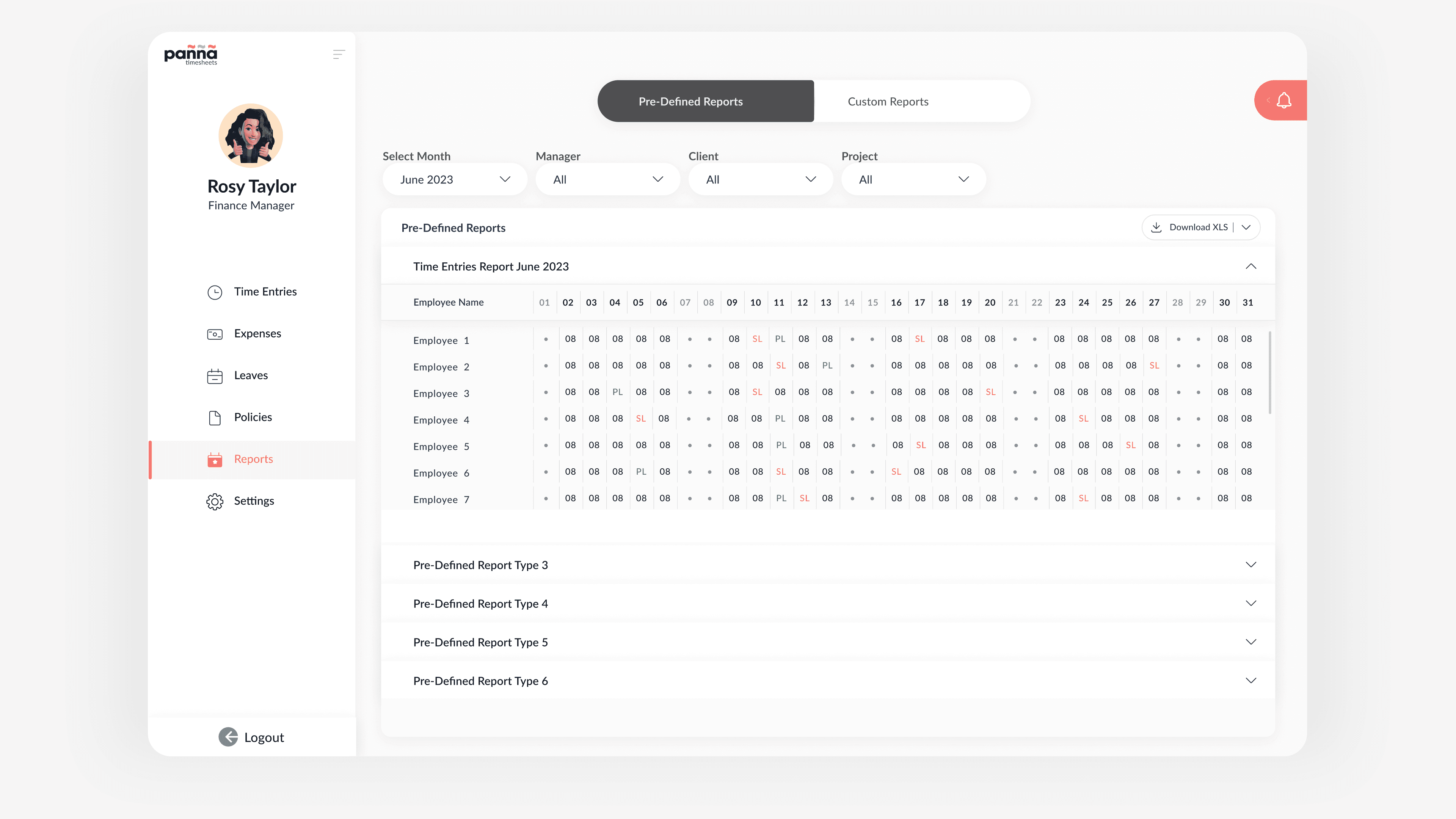Click the Download XLS download icon

pyautogui.click(x=1156, y=227)
